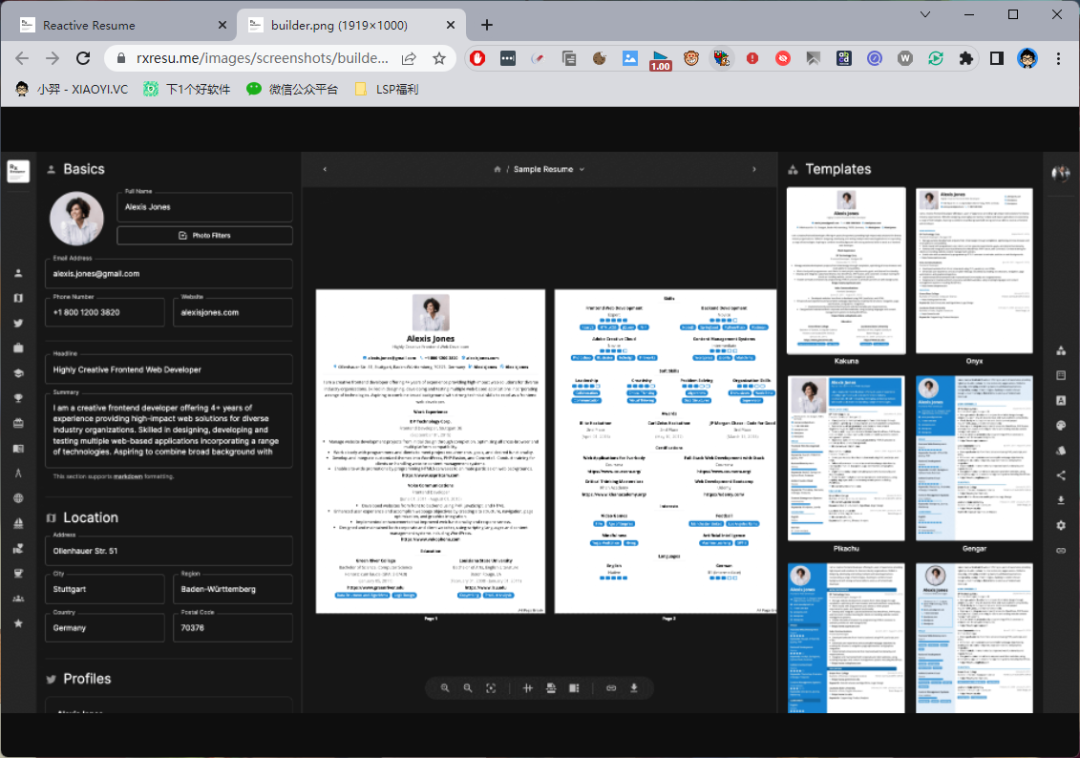Click the home icon in the breadcrumb

click(497, 169)
